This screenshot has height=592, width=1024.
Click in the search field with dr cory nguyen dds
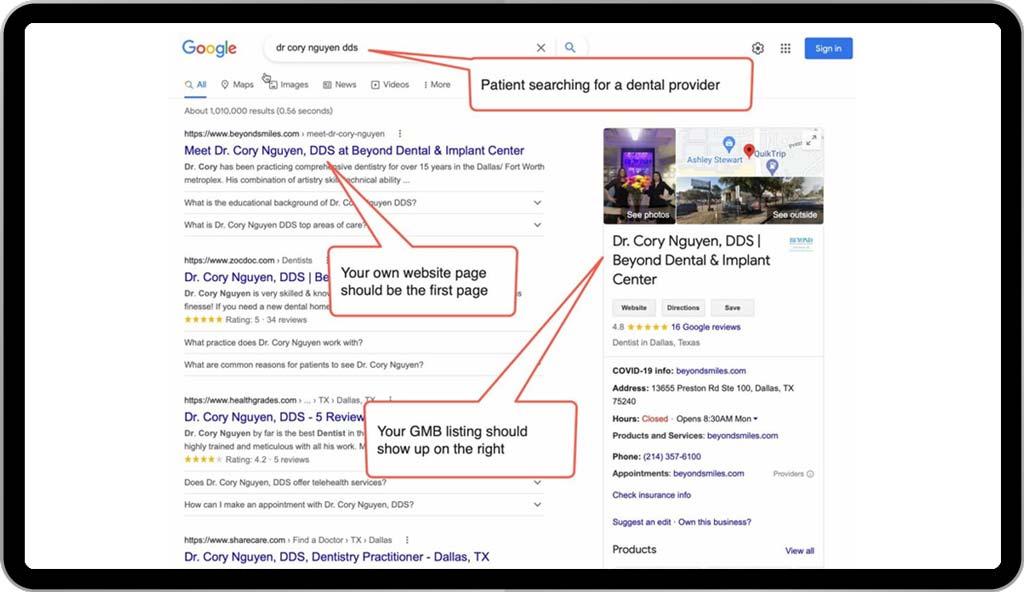[398, 48]
